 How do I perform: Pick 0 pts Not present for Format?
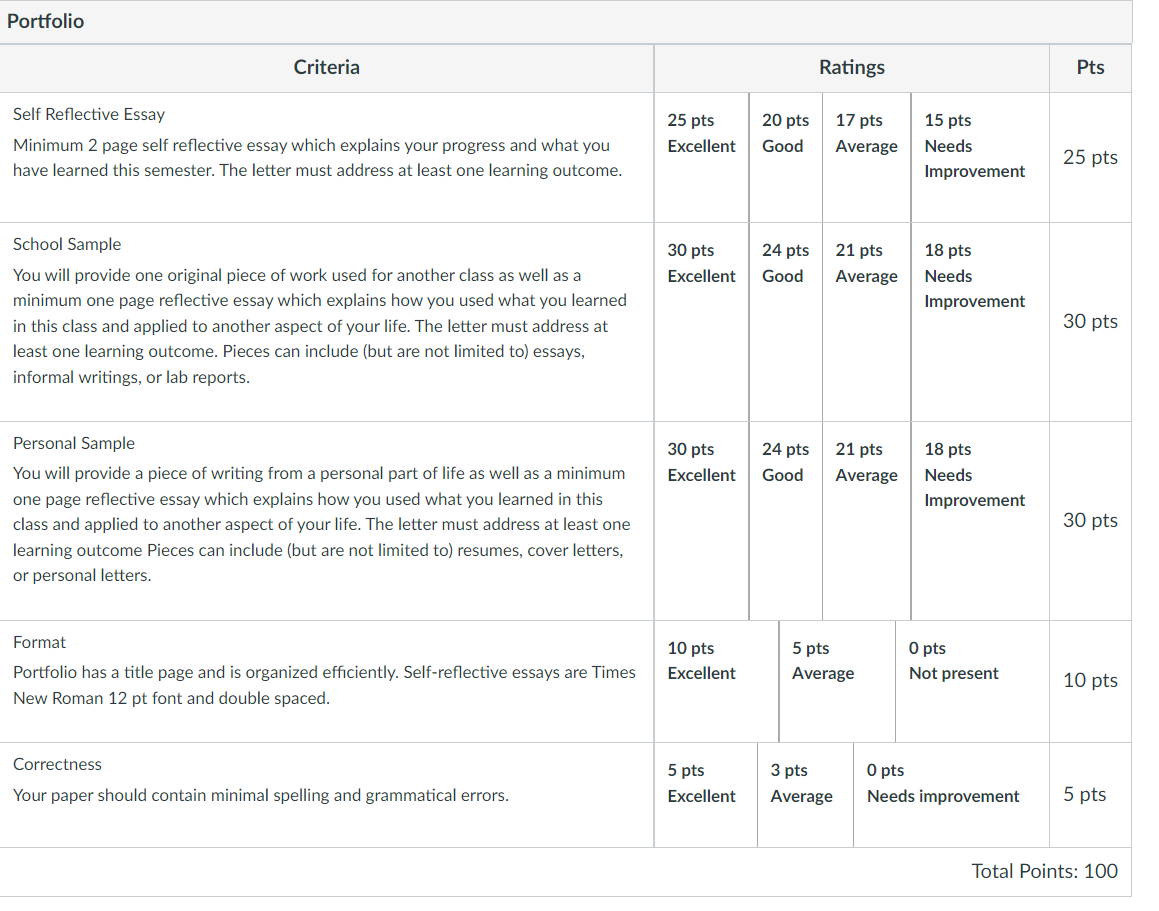pos(972,681)
